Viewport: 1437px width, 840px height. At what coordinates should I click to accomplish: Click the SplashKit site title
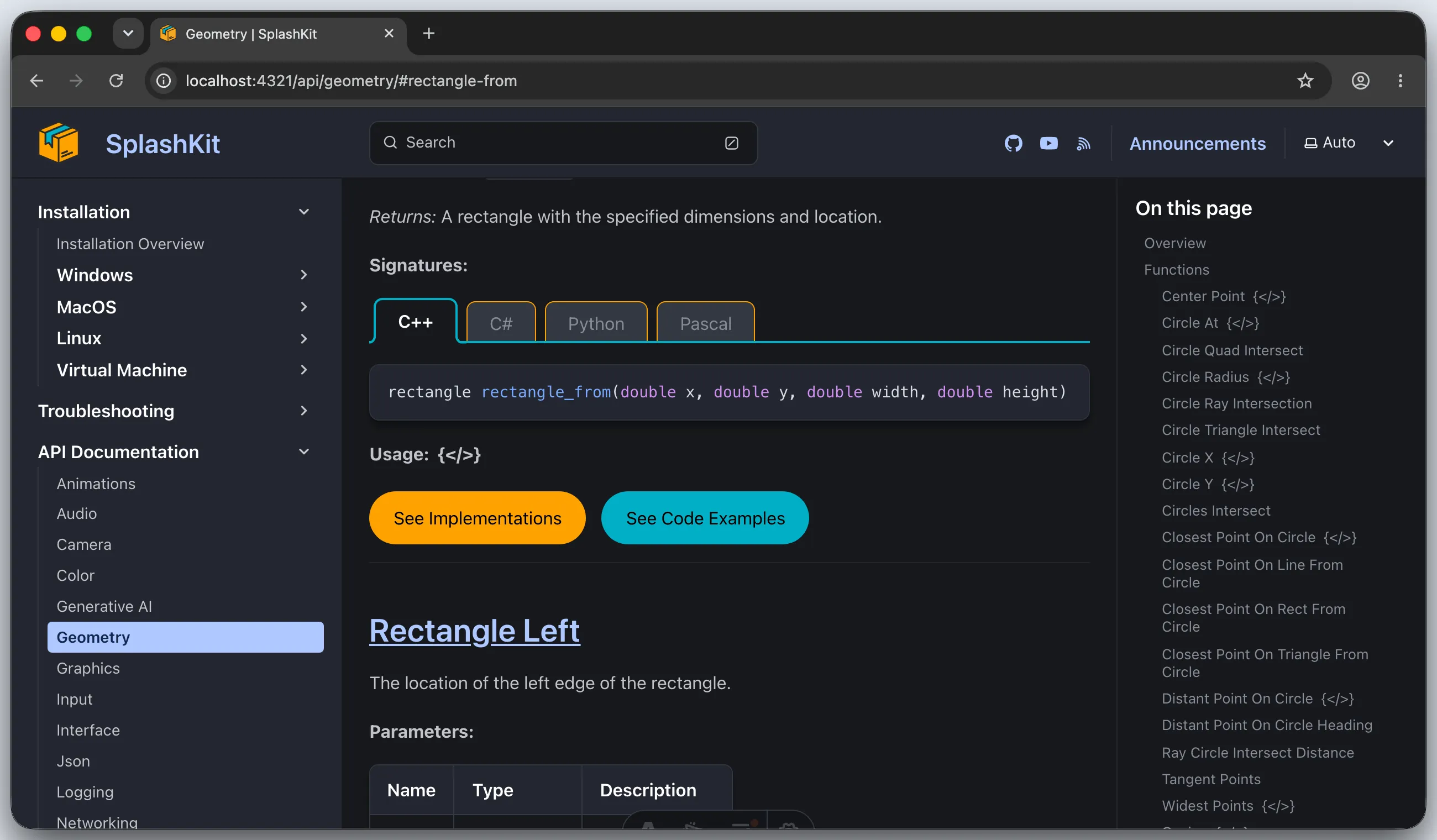[162, 144]
